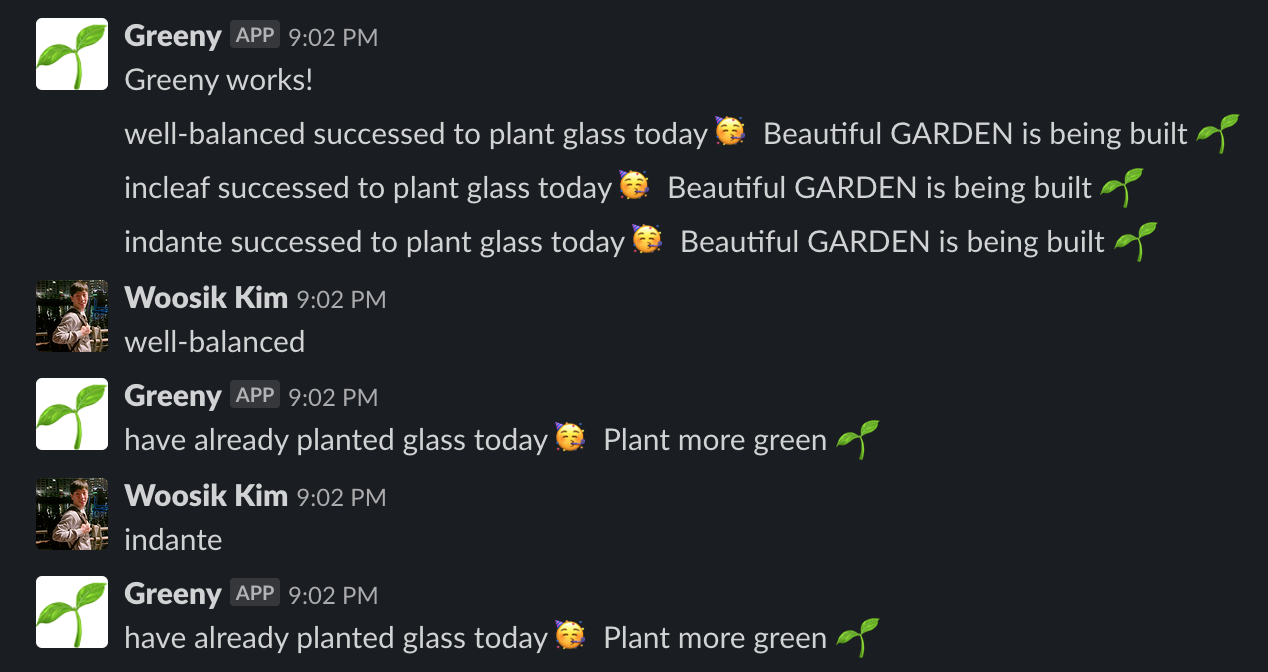Viewport: 1268px width, 672px height.
Task: Click the Greeny bot avatar at the top
Action: [x=71, y=54]
